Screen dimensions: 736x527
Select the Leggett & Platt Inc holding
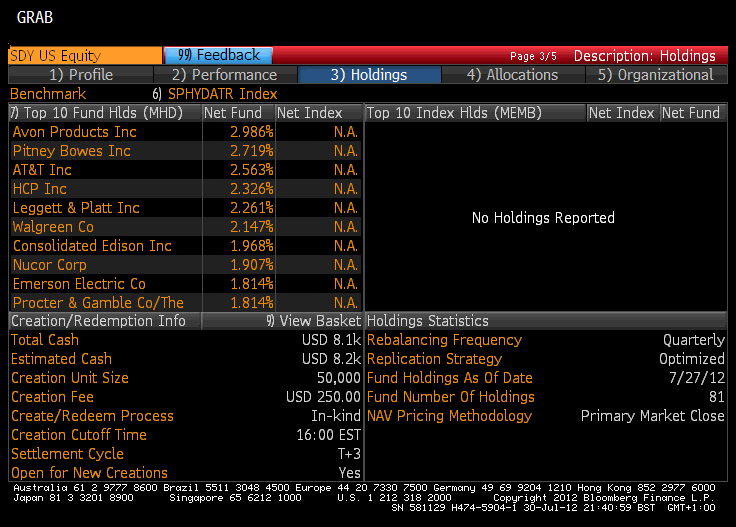tap(76, 208)
